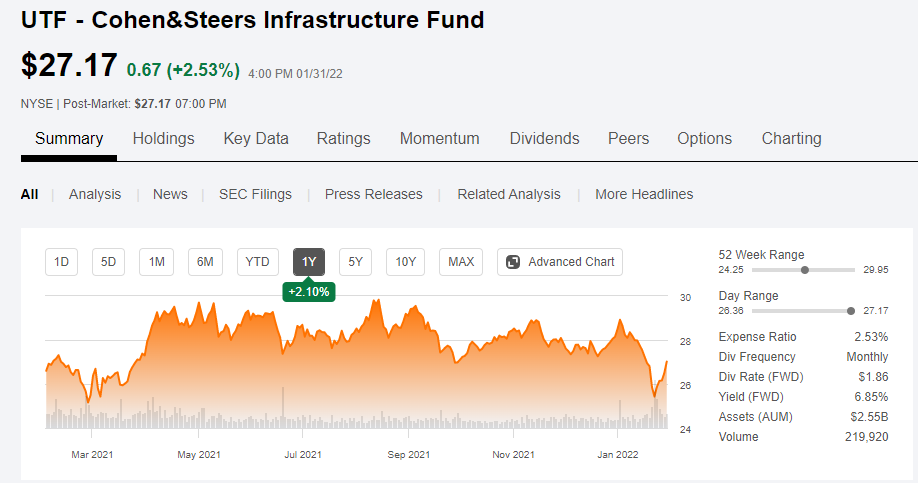This screenshot has width=918, height=483.
Task: Click the day range low 26.36
Action: [731, 311]
